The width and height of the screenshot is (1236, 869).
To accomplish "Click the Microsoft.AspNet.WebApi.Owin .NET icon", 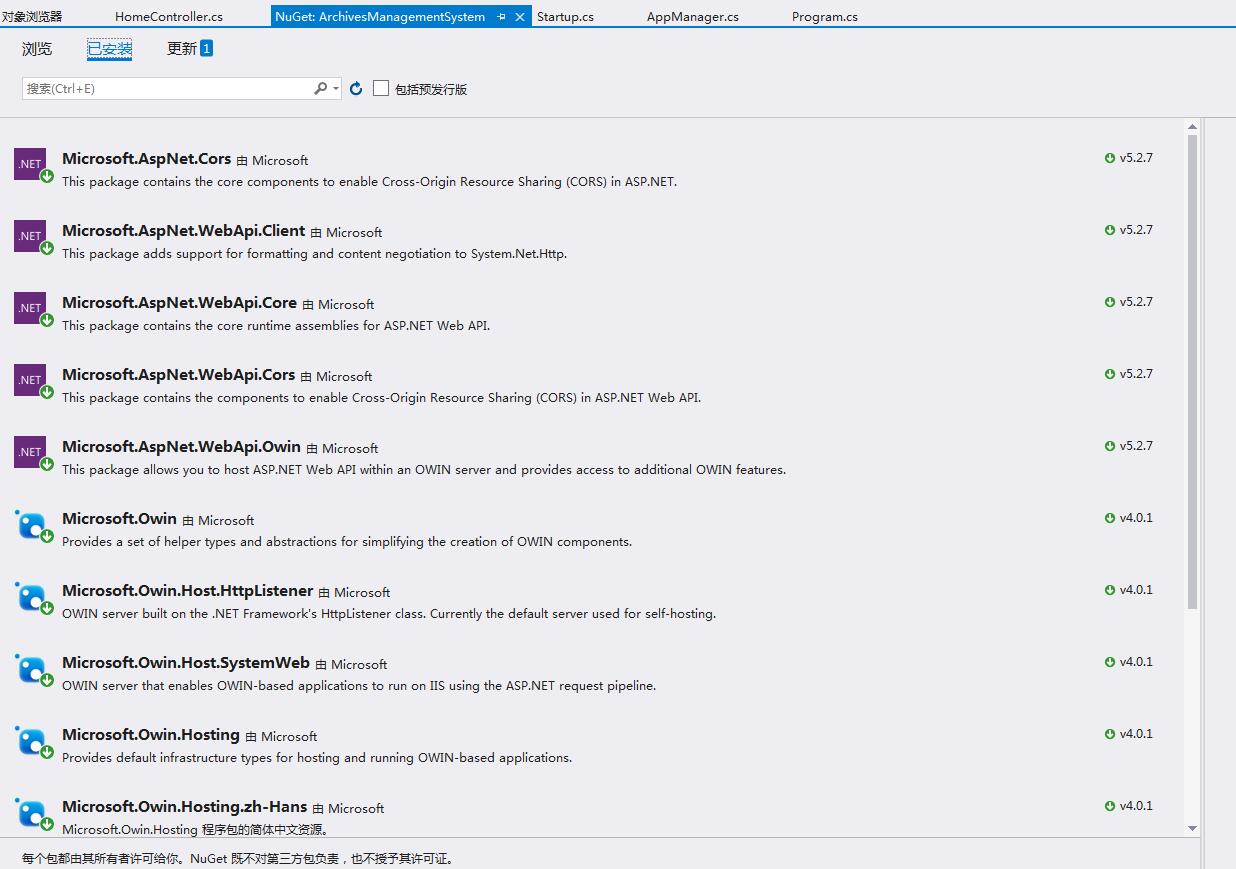I will pos(30,452).
